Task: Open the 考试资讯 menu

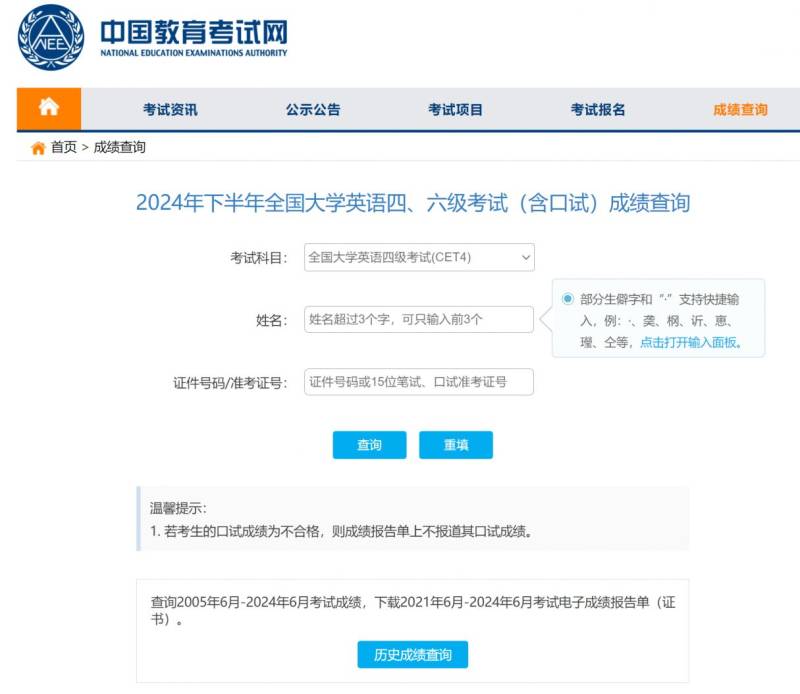Action: point(170,110)
